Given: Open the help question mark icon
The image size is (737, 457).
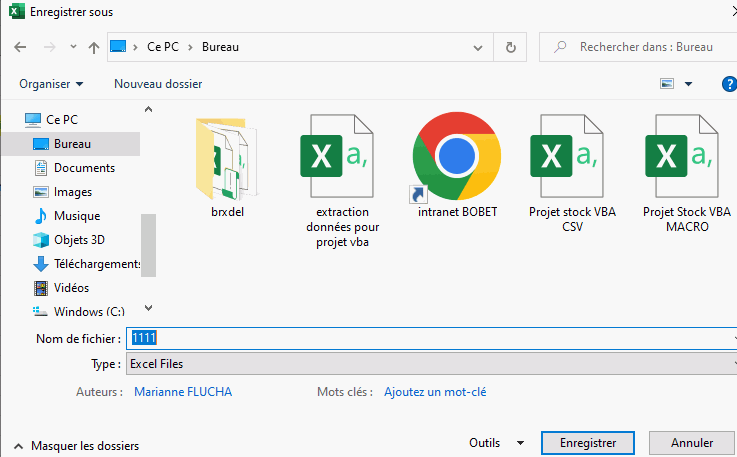Looking at the screenshot, I should tap(729, 84).
